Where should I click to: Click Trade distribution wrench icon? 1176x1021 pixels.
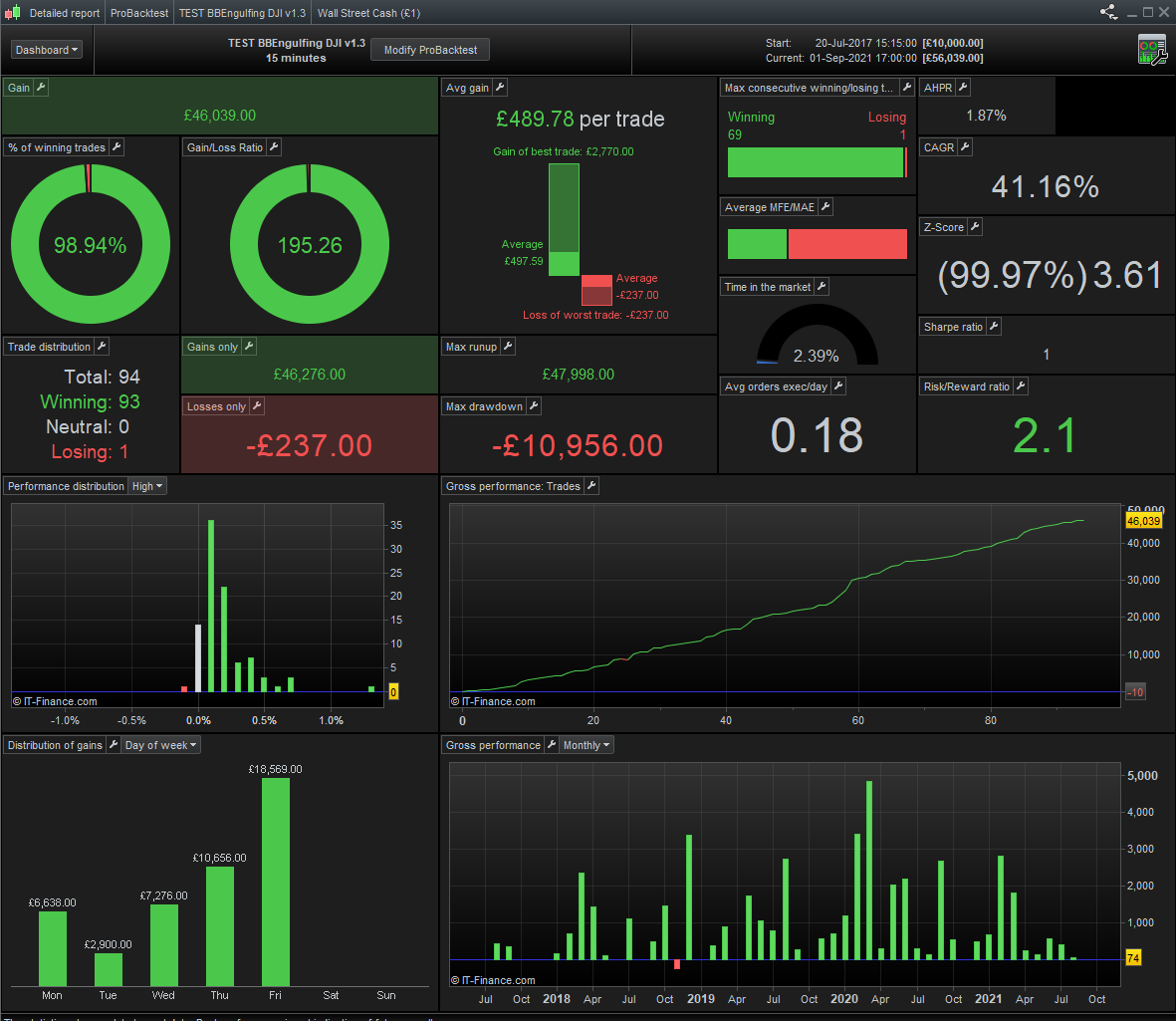click(102, 346)
